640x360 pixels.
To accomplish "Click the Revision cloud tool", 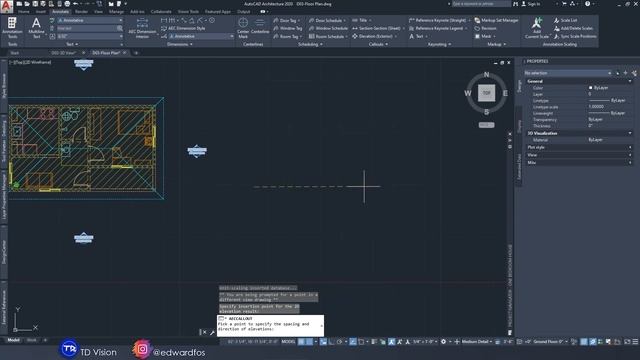I will (485, 29).
